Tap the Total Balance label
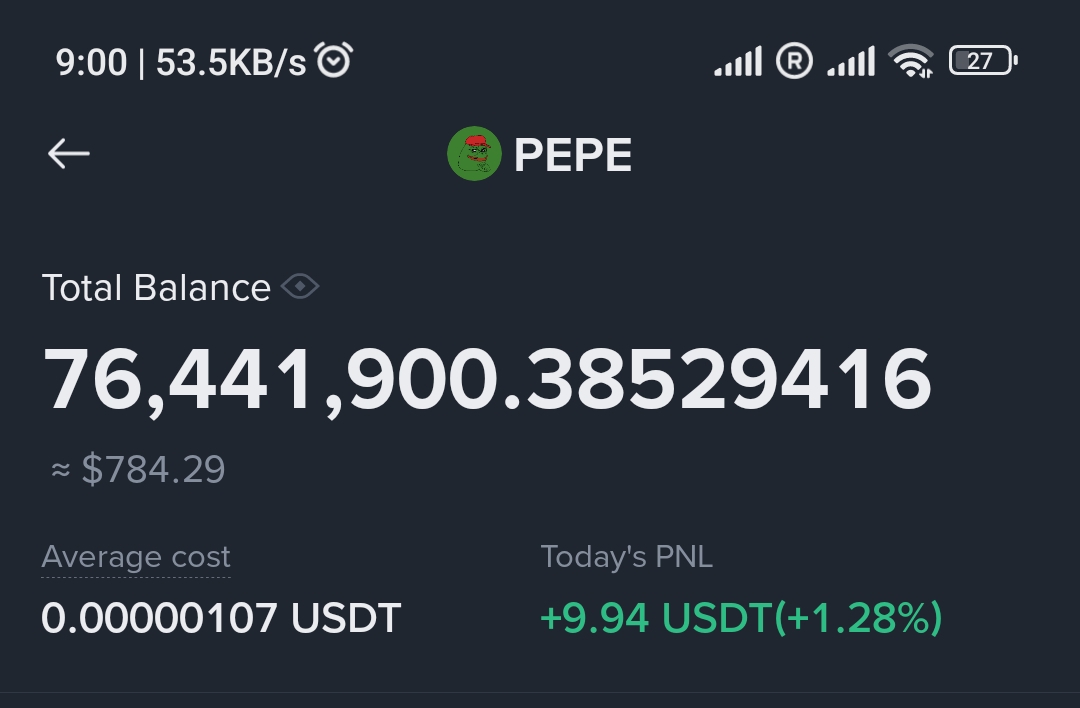The height and width of the screenshot is (708, 1080). pyautogui.click(x=156, y=287)
